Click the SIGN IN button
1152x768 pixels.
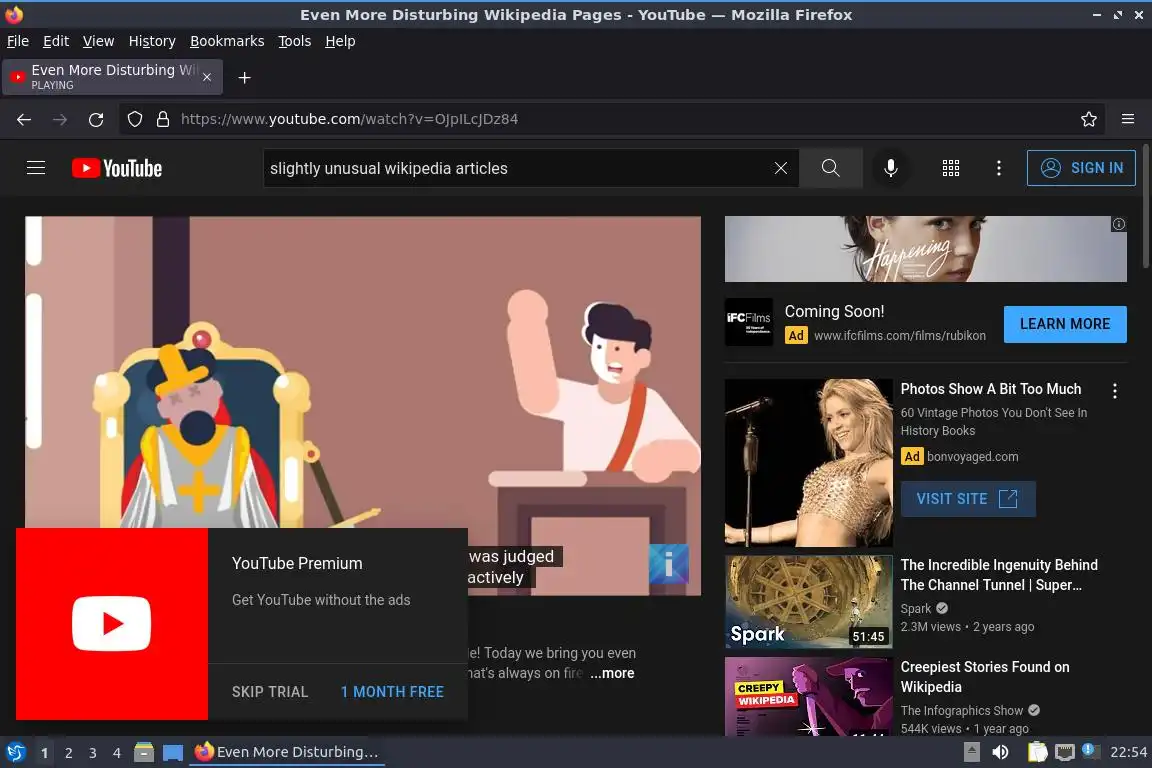pyautogui.click(x=1081, y=168)
